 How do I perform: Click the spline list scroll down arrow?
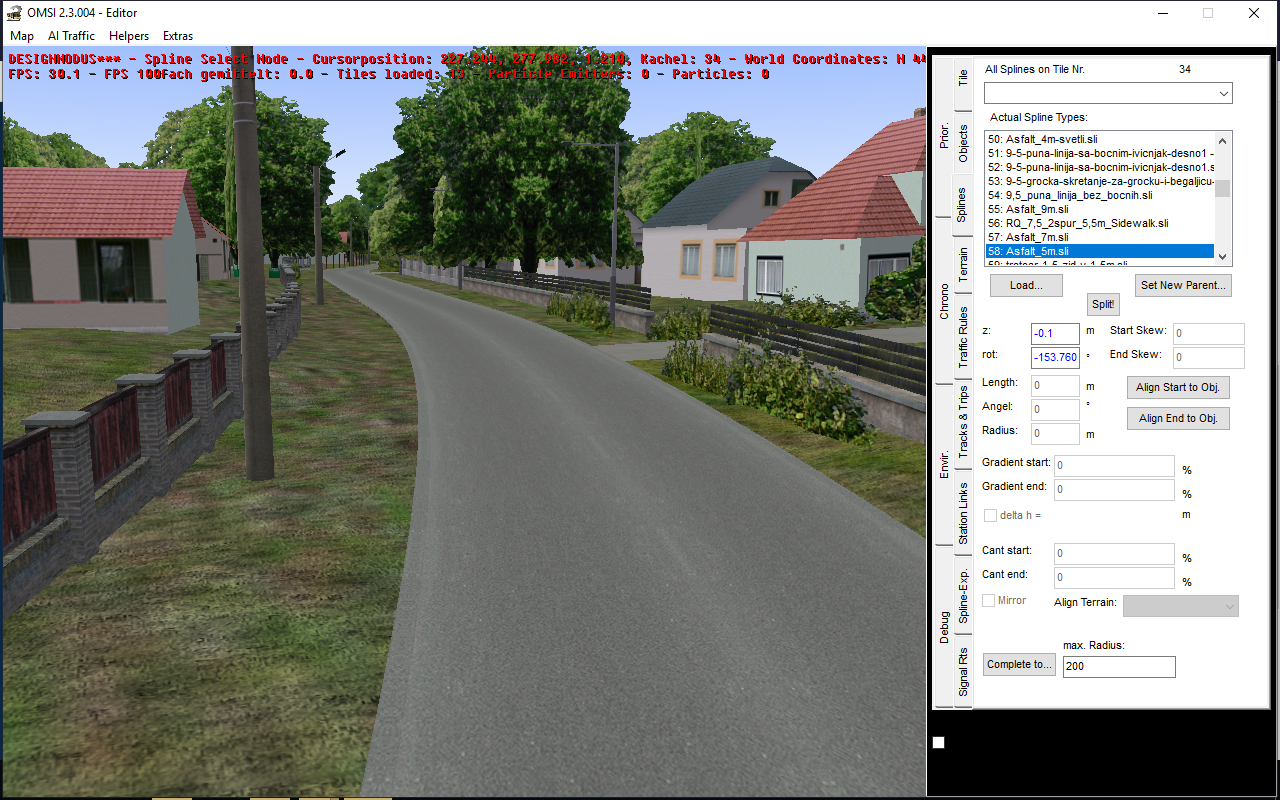1223,258
